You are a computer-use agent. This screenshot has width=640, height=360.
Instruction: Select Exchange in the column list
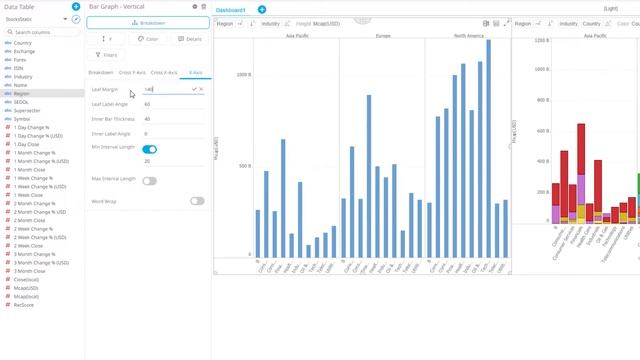point(24,51)
